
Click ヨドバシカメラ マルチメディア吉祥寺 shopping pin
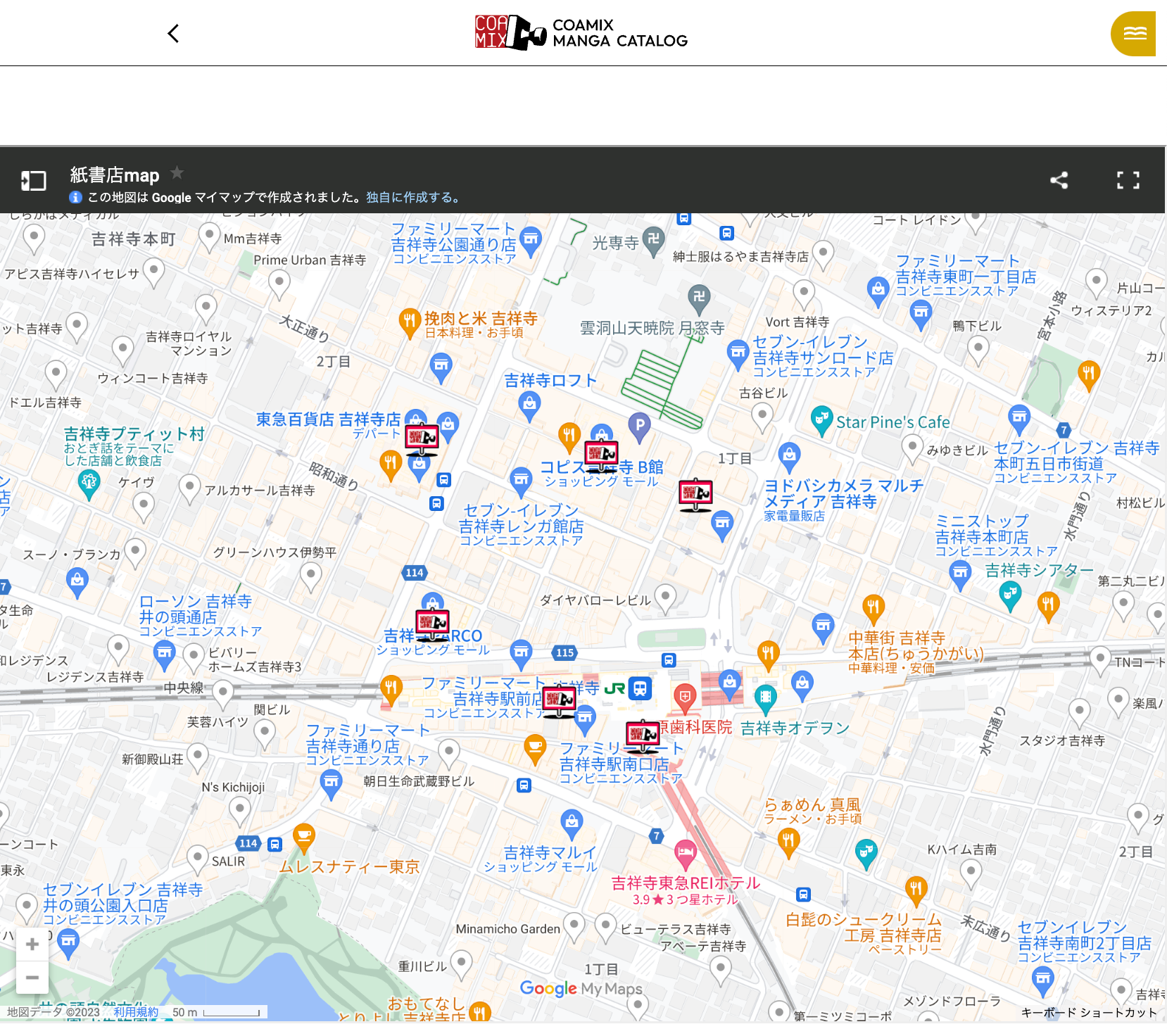coord(789,457)
